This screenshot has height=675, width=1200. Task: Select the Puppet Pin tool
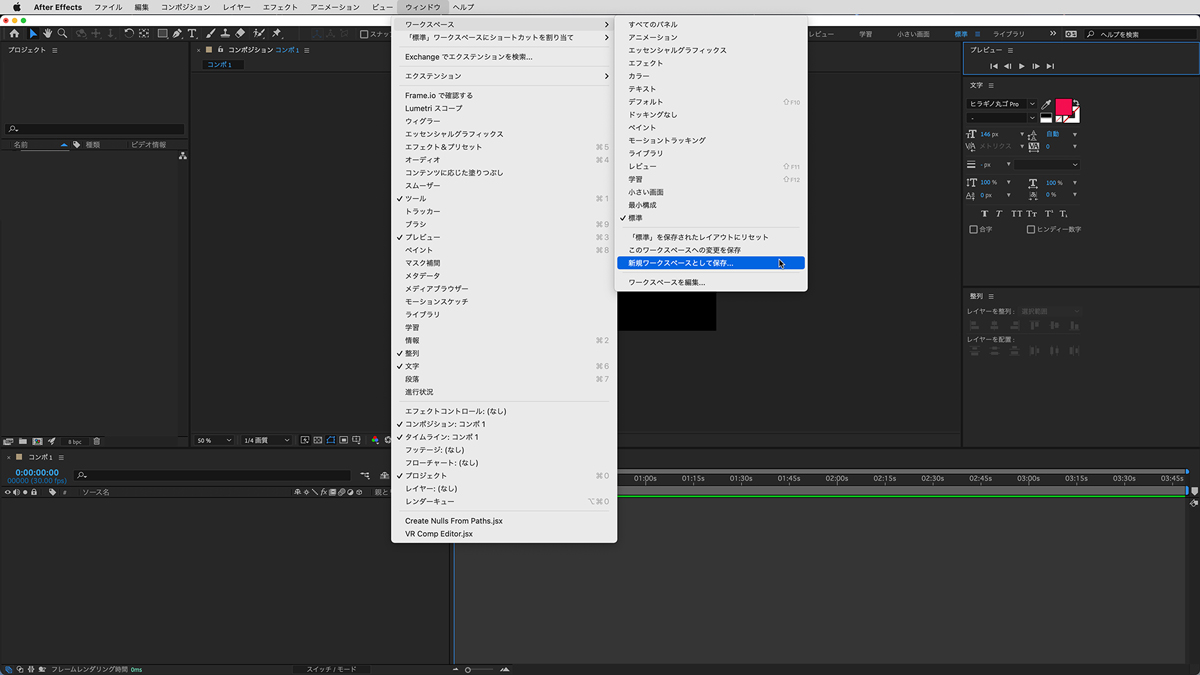pos(276,34)
